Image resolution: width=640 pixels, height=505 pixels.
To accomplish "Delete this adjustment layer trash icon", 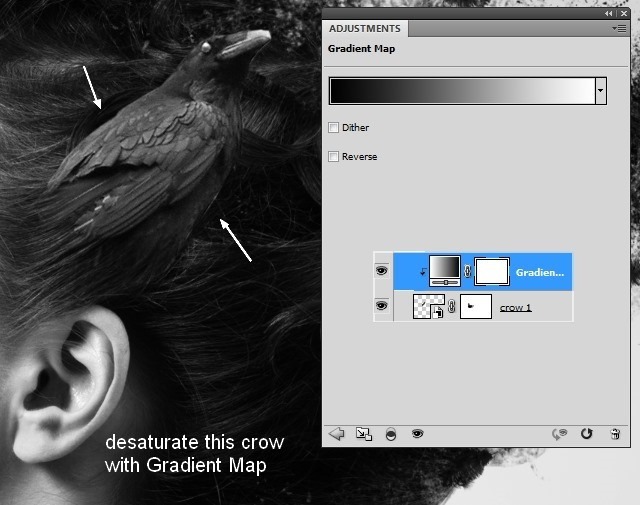I will coord(615,434).
